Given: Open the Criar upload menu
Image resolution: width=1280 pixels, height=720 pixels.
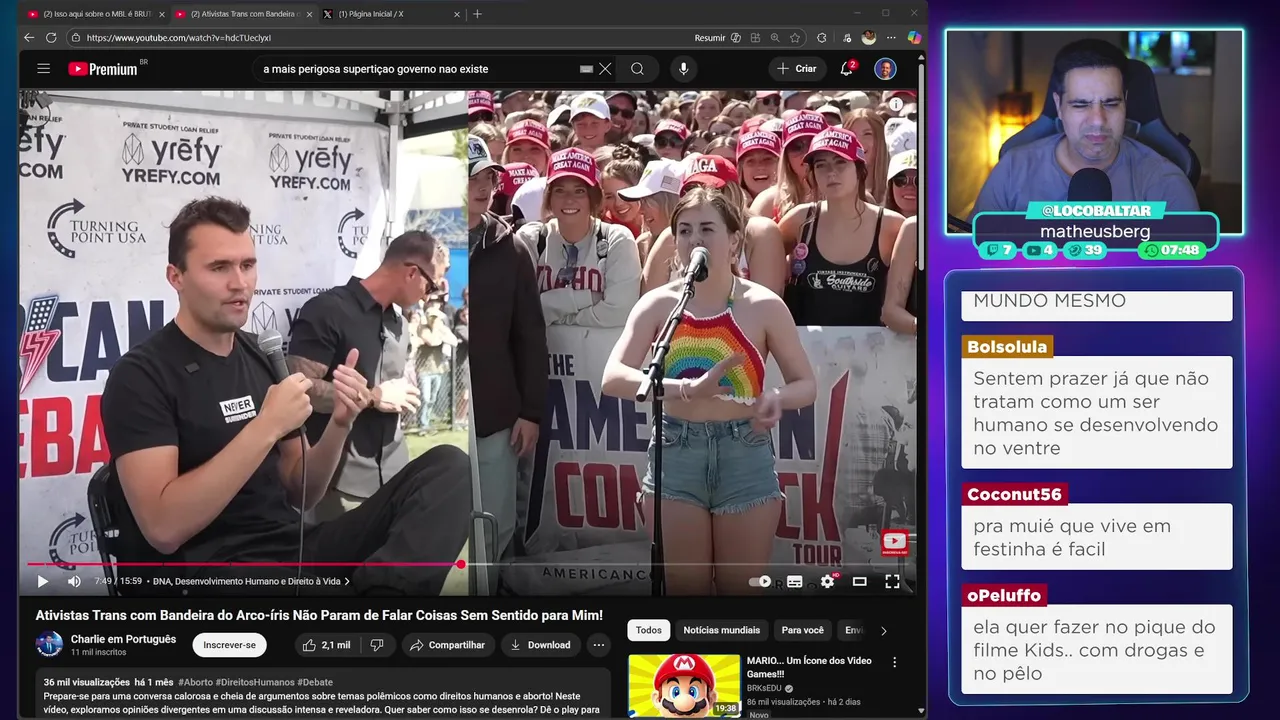Looking at the screenshot, I should click(797, 69).
